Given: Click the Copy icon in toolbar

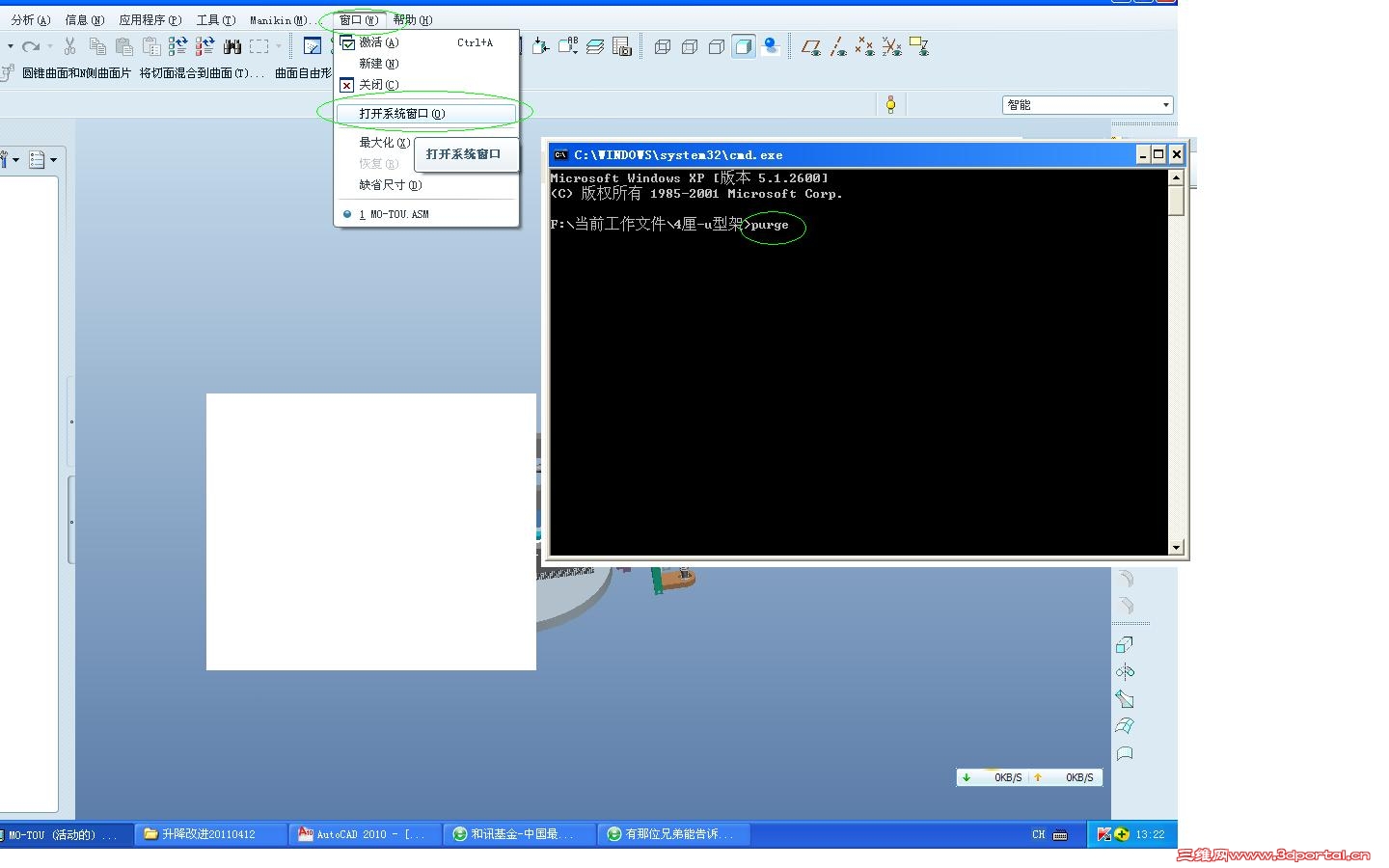Looking at the screenshot, I should [97, 46].
